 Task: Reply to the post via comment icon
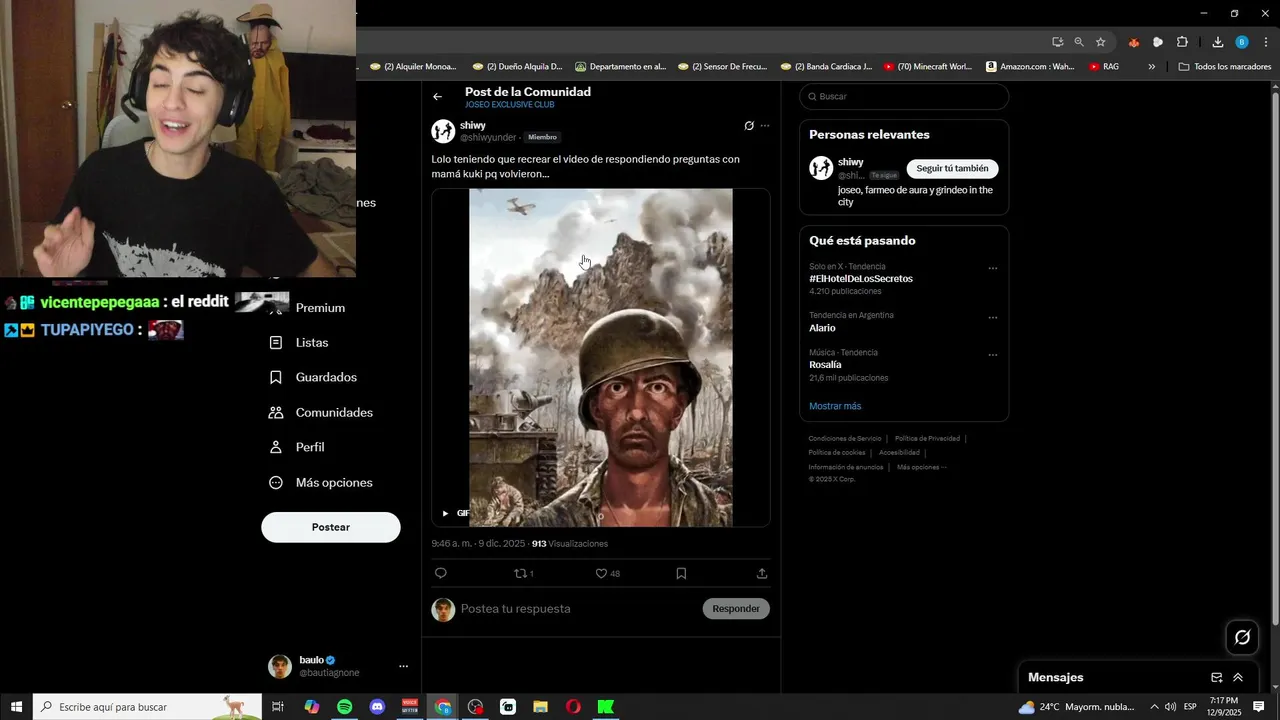[440, 573]
